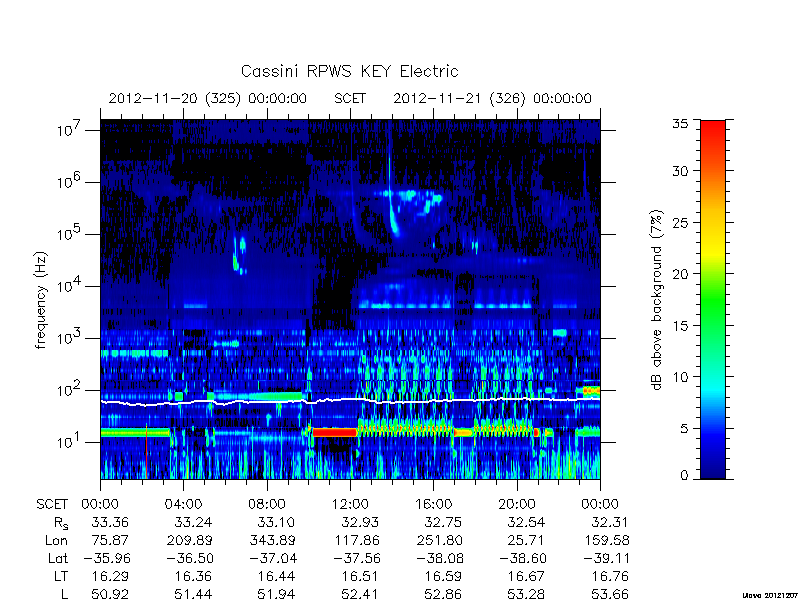The height and width of the screenshot is (600, 800).
Task: Click the "Rs" row label
Action: [61, 523]
